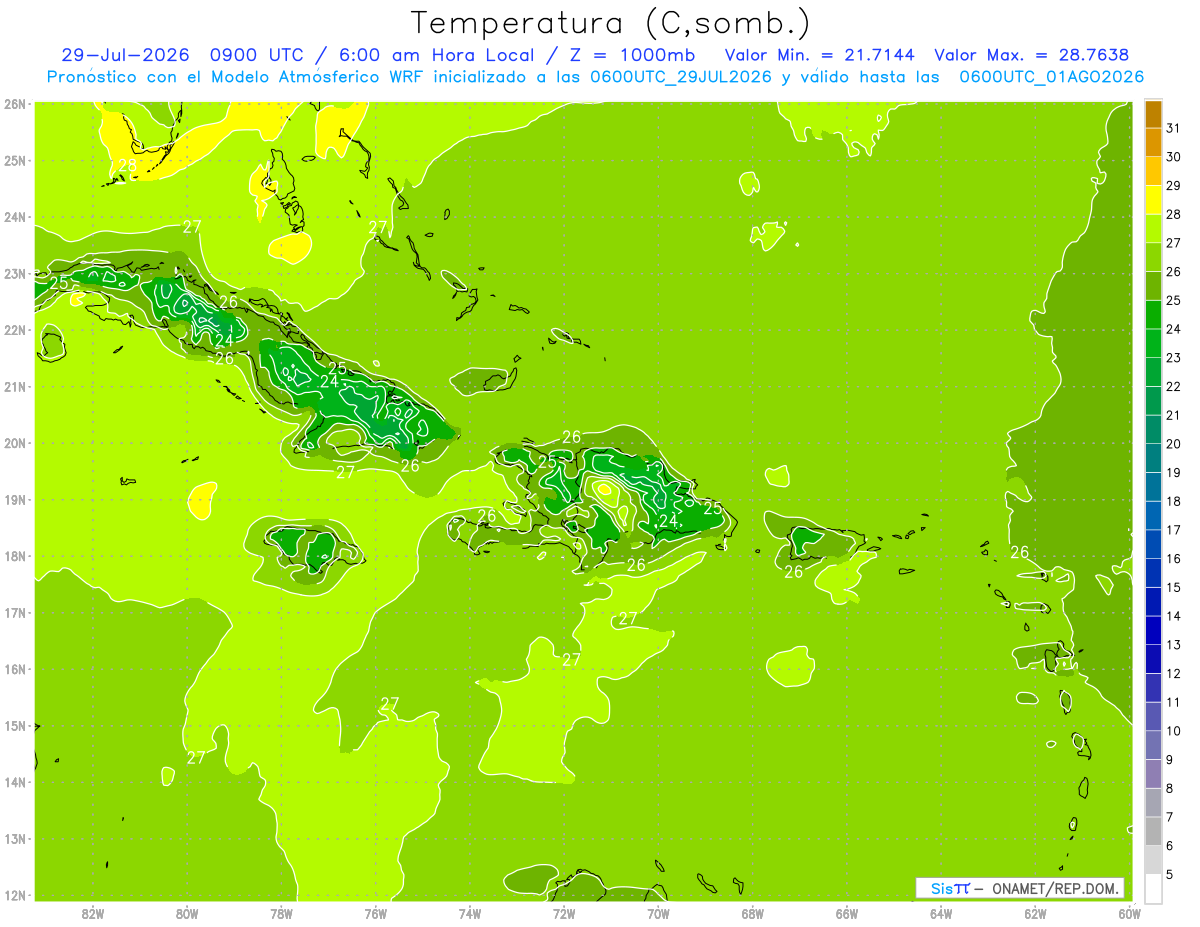This screenshot has height=927, width=1200.
Task: Select the "Z = 1000mb" level label
Action: click(632, 55)
